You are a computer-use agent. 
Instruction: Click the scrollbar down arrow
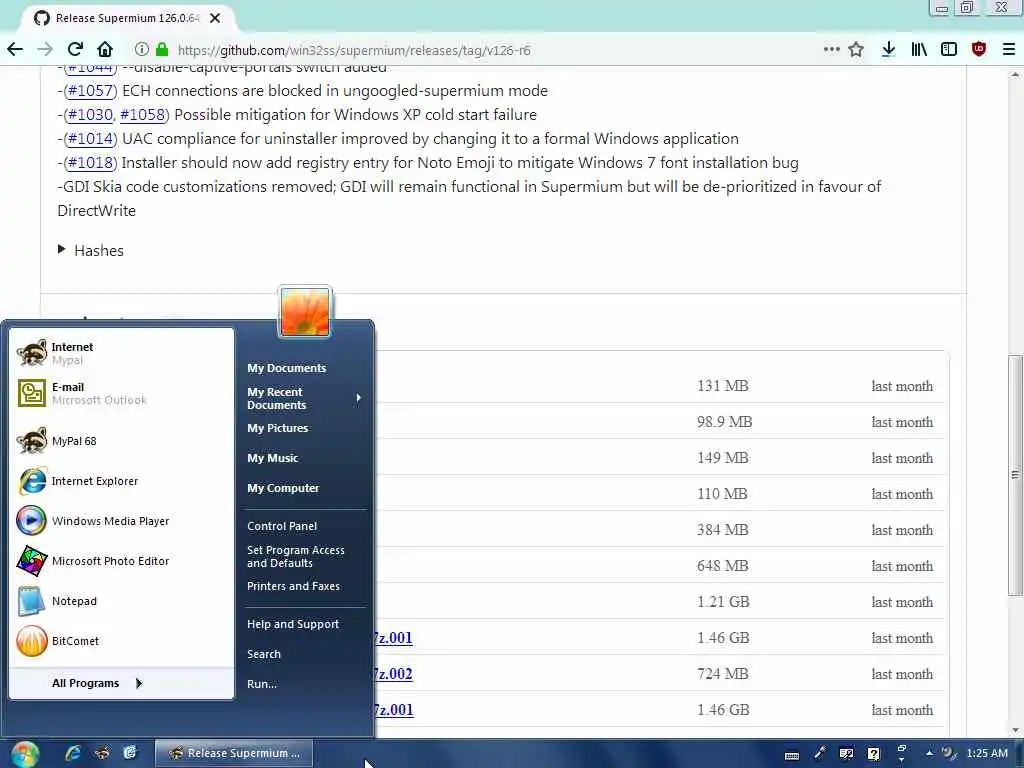(1015, 730)
